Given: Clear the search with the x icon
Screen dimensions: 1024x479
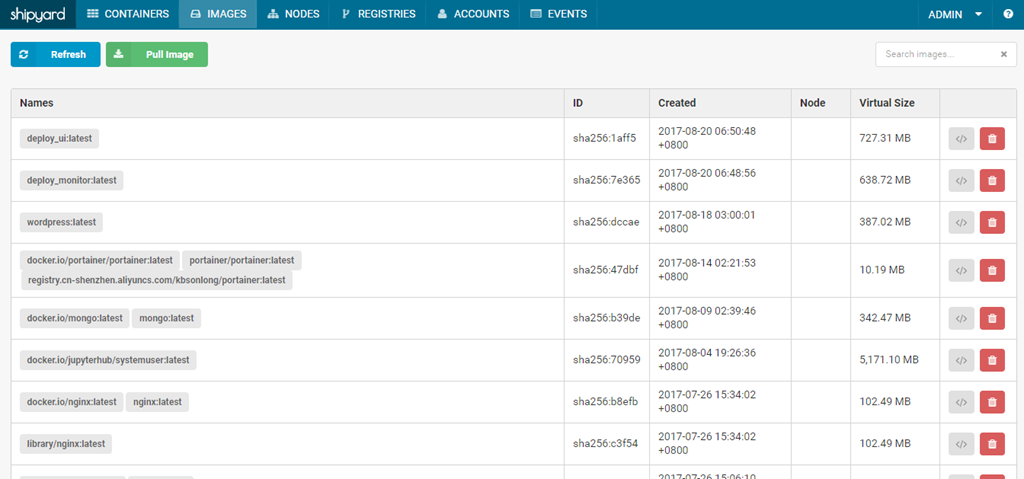Looking at the screenshot, I should click(x=1004, y=54).
